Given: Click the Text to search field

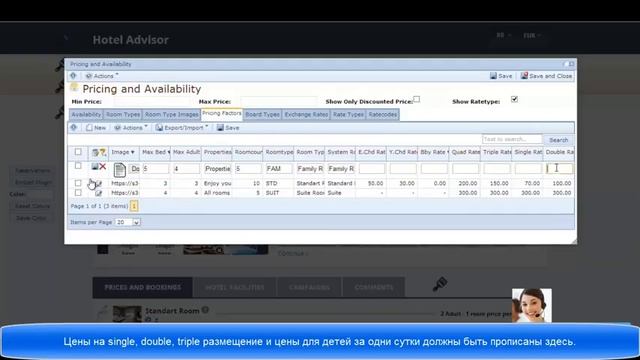Looking at the screenshot, I should pos(512,140).
